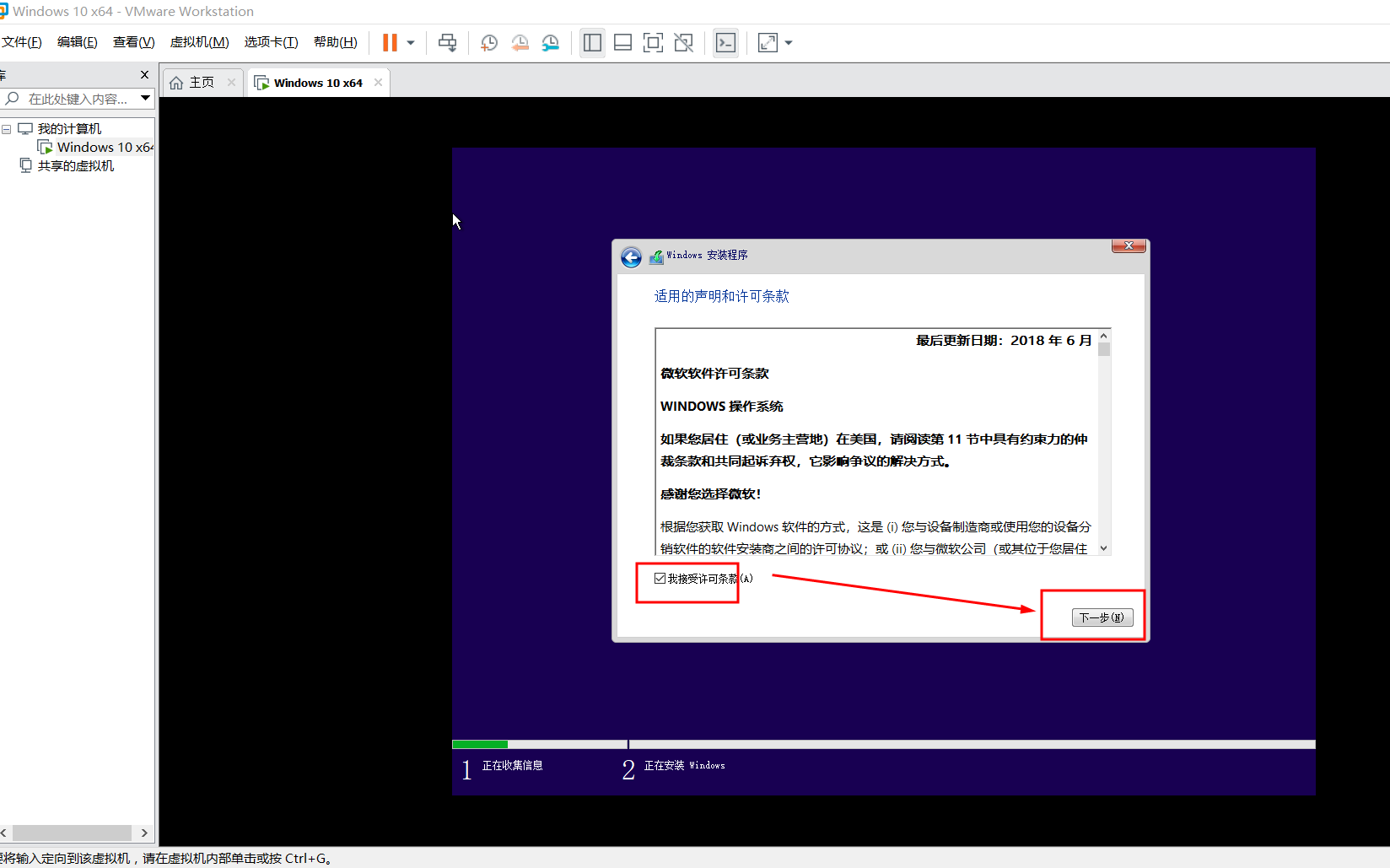1390x868 pixels.
Task: Click the 正在安装 Windows step label
Action: coord(684,765)
